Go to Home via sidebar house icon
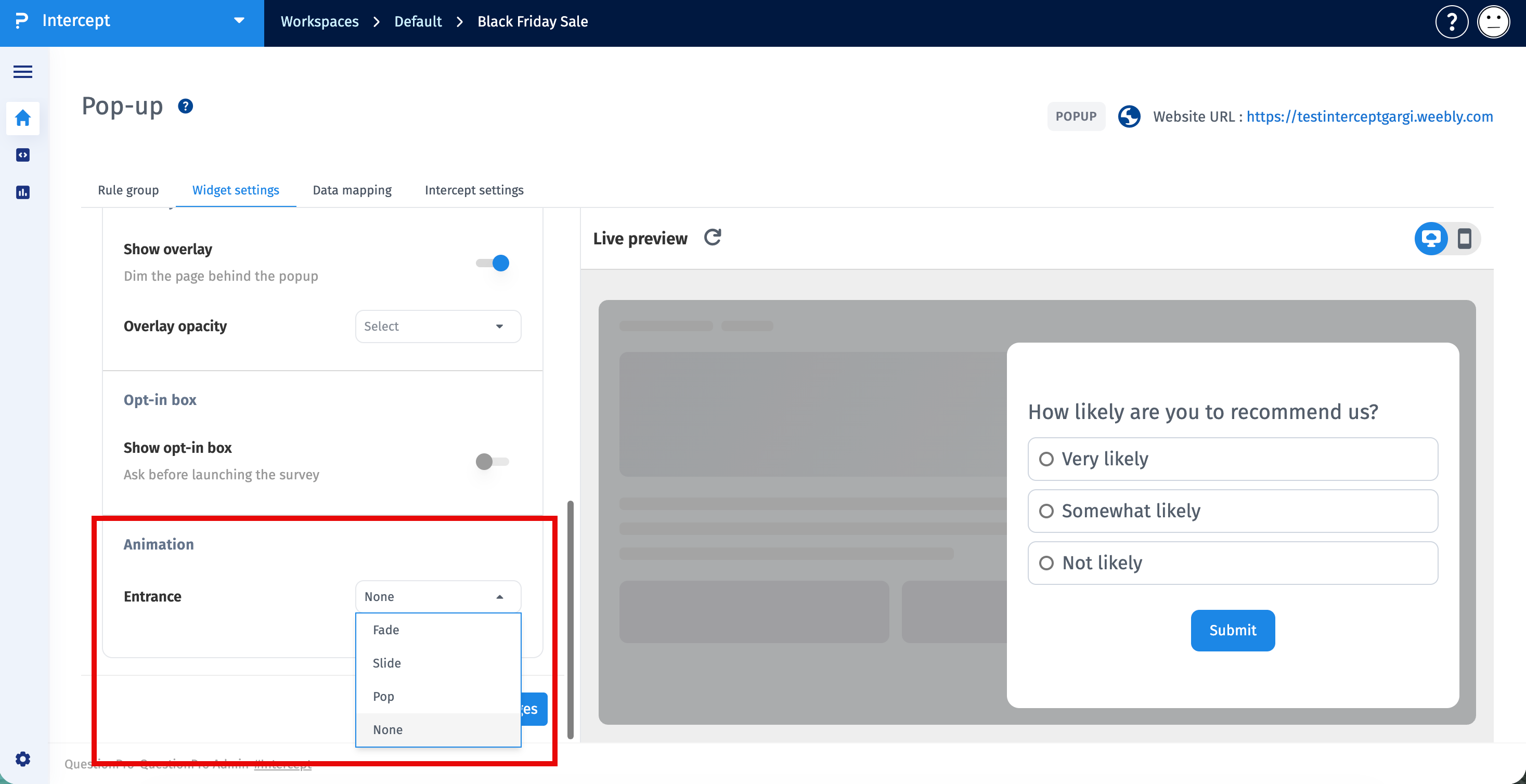The height and width of the screenshot is (784, 1526). [x=22, y=118]
